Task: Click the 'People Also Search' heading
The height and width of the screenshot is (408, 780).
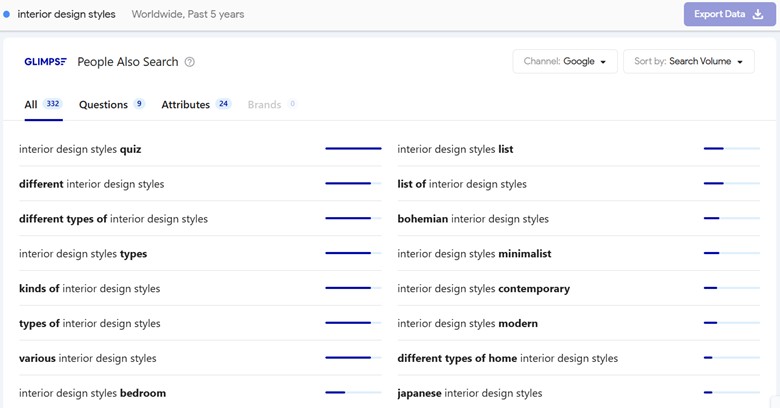Action: [127, 62]
